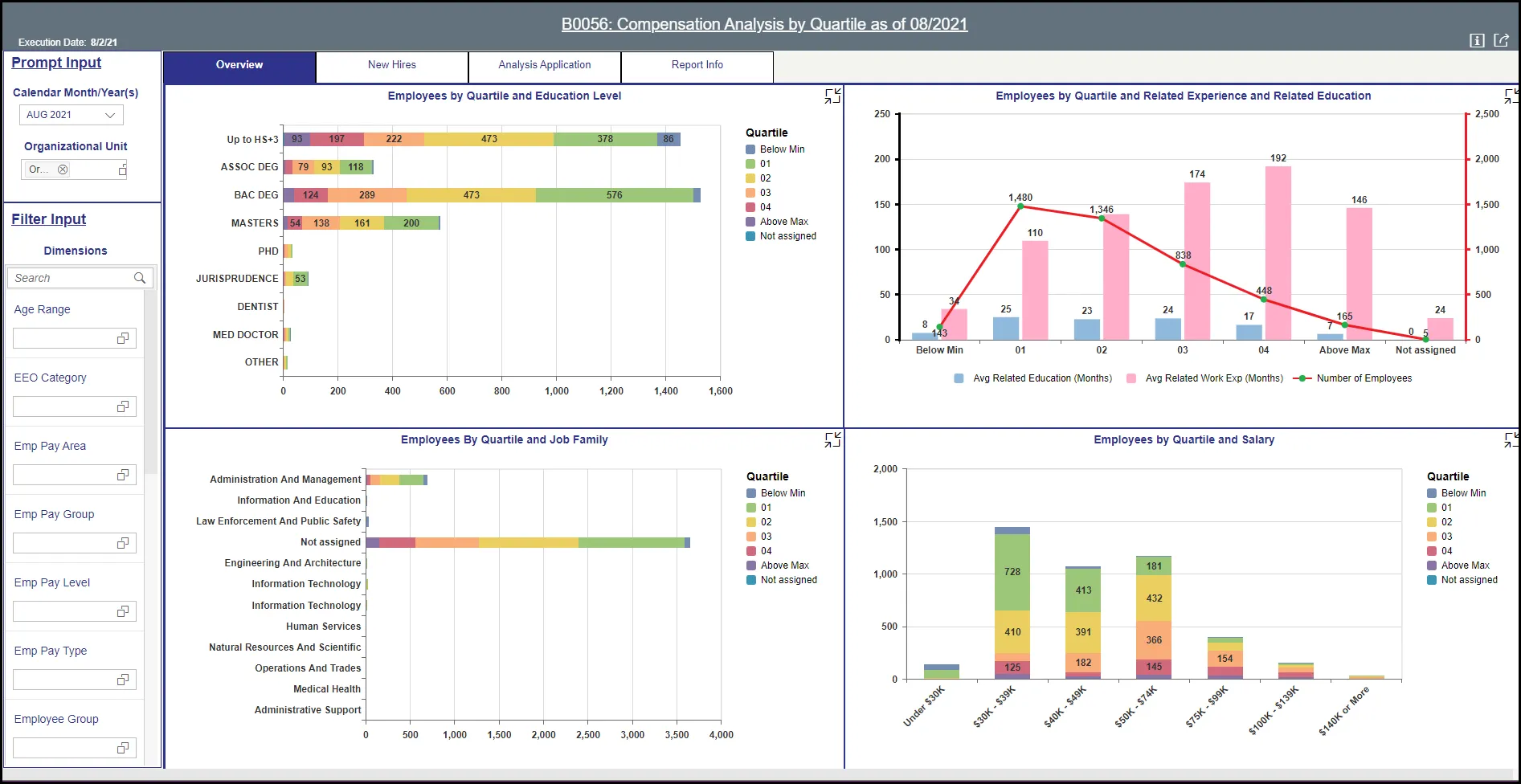
Task: Open Emp Pay Level value selector
Action: click(123, 611)
